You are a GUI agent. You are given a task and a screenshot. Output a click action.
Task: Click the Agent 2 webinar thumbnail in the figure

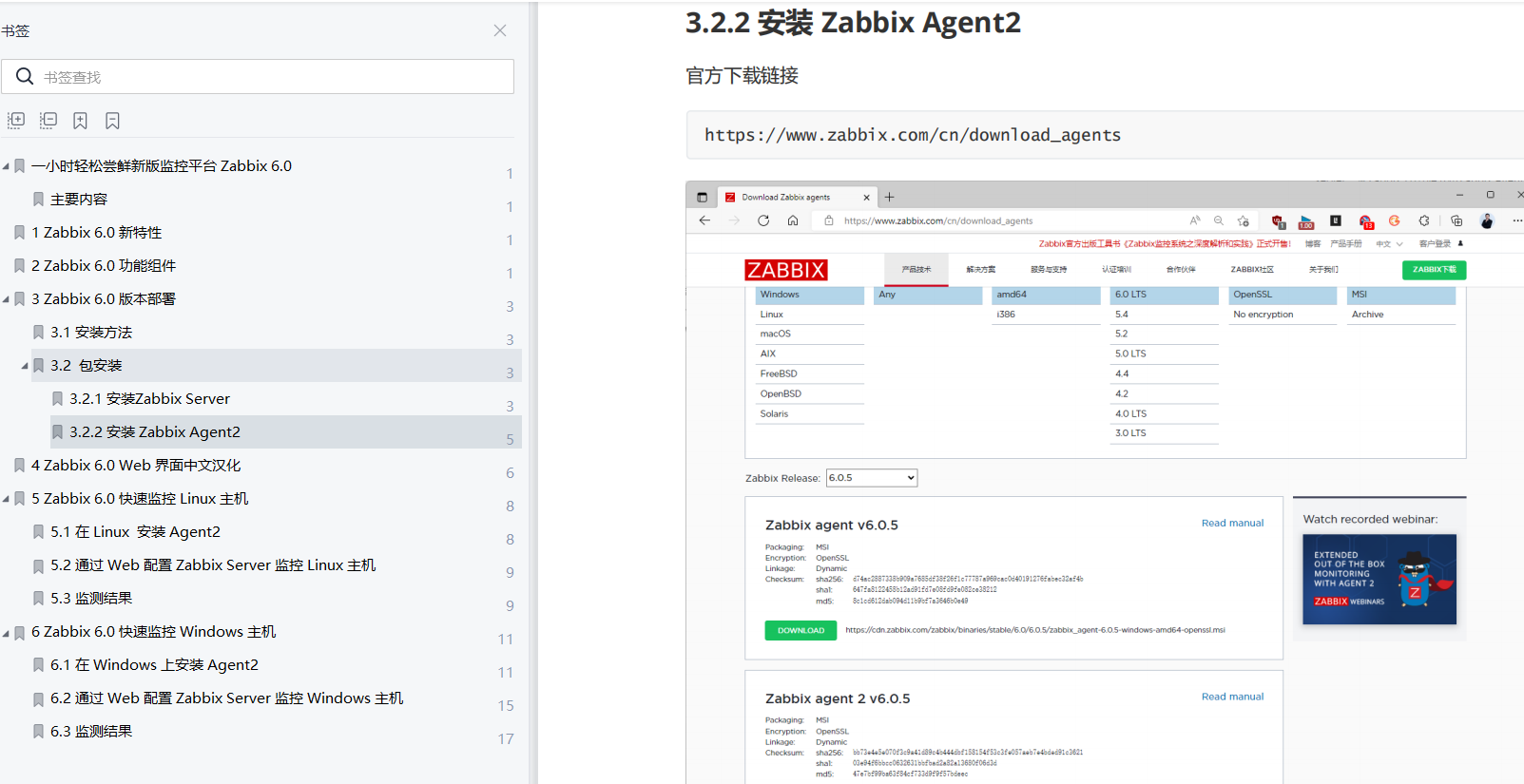click(x=1379, y=579)
